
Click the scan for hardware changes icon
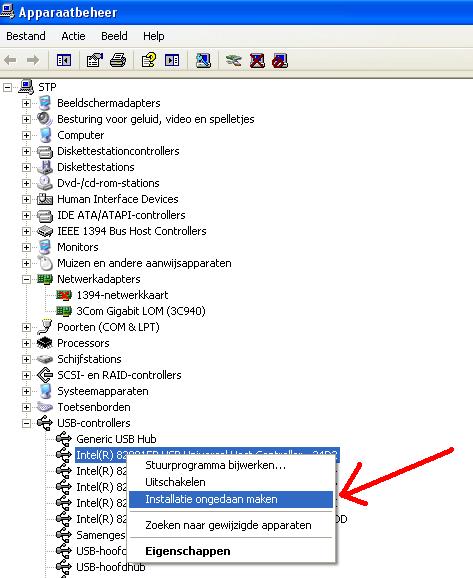pos(203,60)
